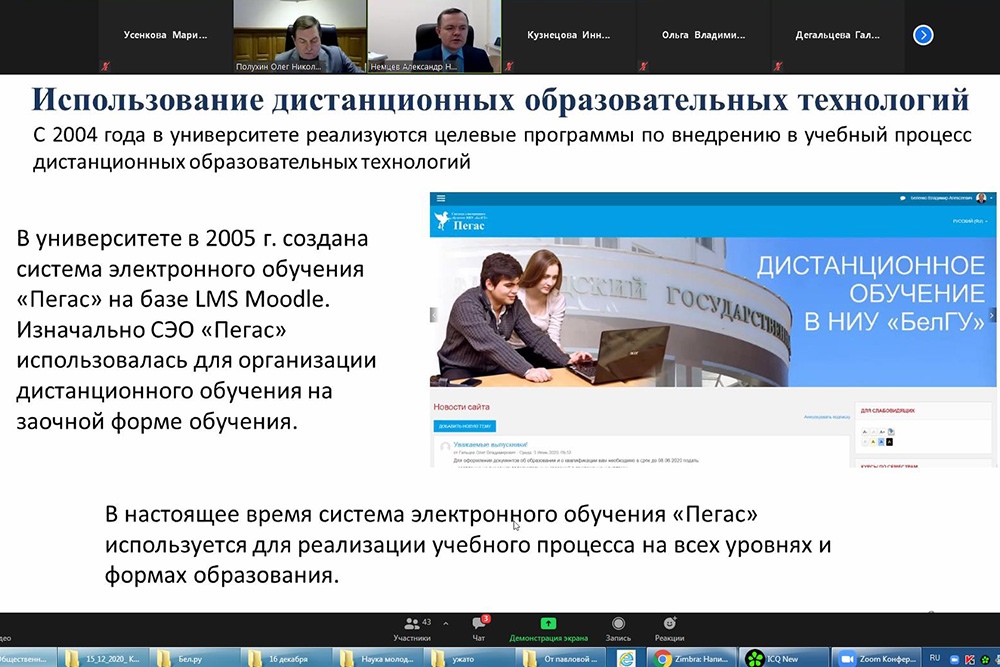Select Полухин Олег video thumbnail
Screen dimensions: 1000x667
pos(298,37)
